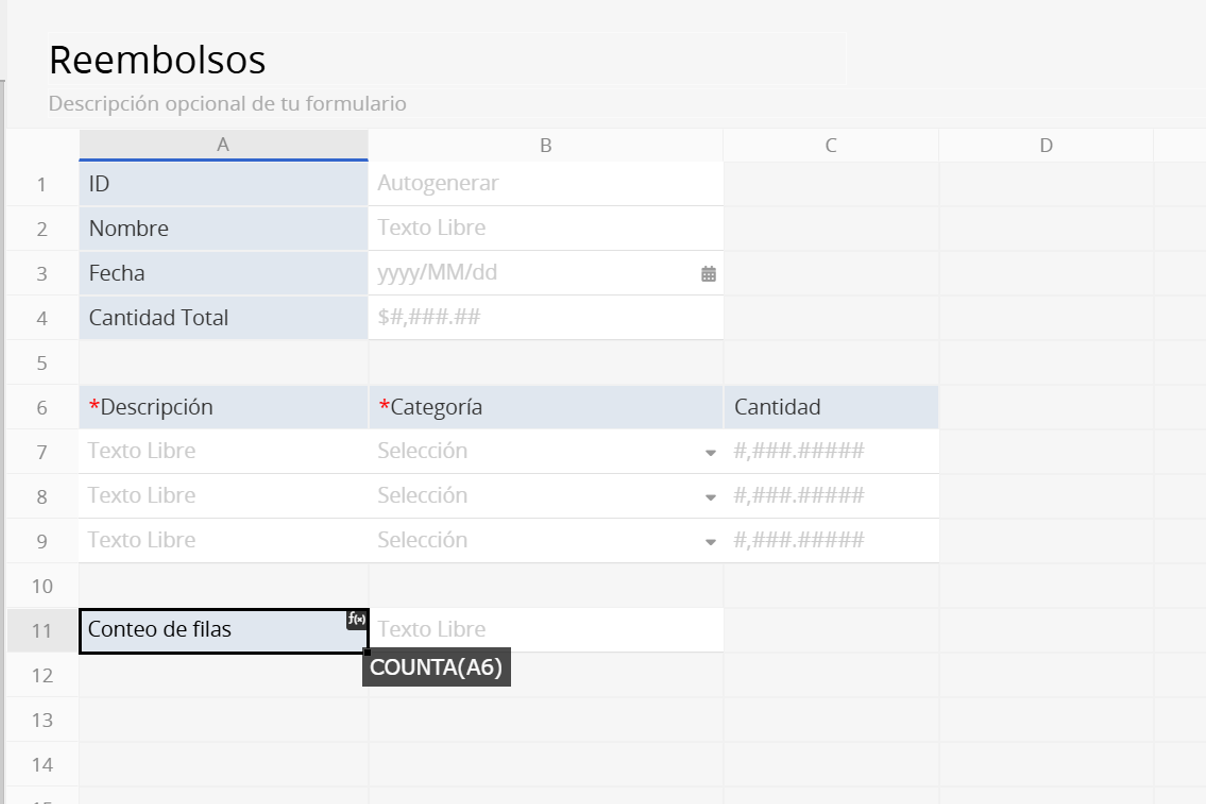Click the Nombre Texto Libre field
This screenshot has height=804, width=1206.
pyautogui.click(x=545, y=228)
